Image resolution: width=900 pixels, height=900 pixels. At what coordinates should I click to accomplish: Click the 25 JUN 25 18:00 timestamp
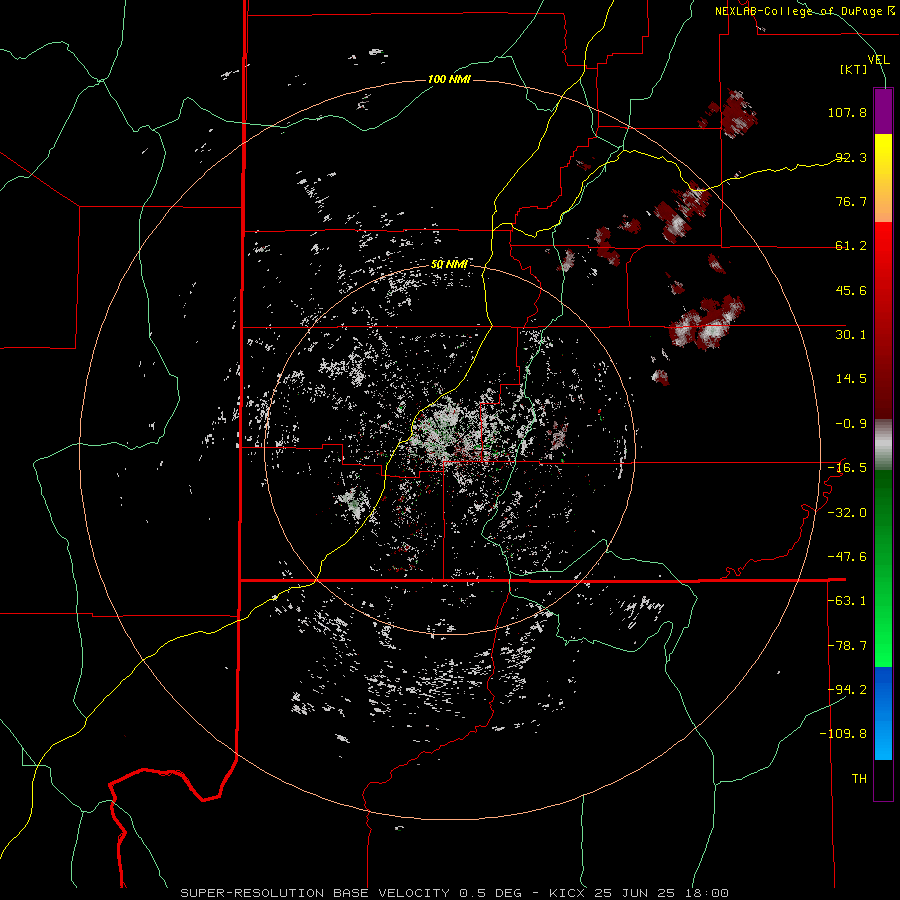click(x=663, y=893)
